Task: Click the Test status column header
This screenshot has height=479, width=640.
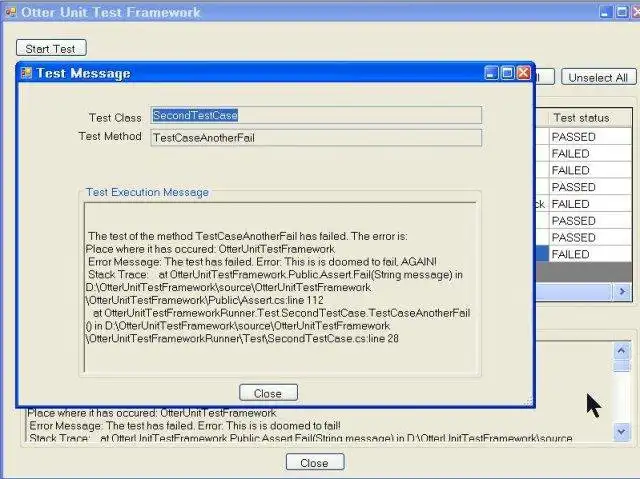Action: pos(590,118)
